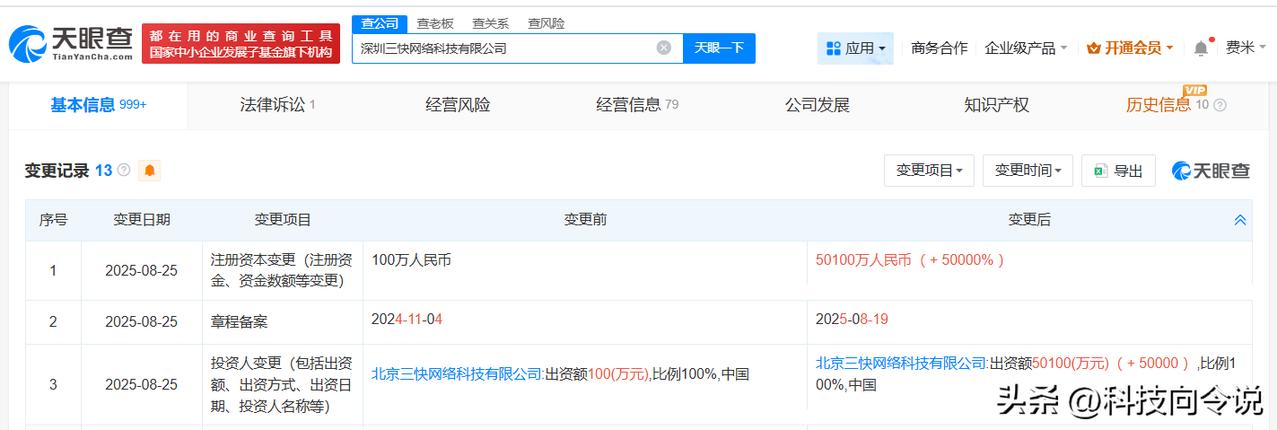Image resolution: width=1277 pixels, height=430 pixels.
Task: Click the 导出 export button
Action: 1118,171
